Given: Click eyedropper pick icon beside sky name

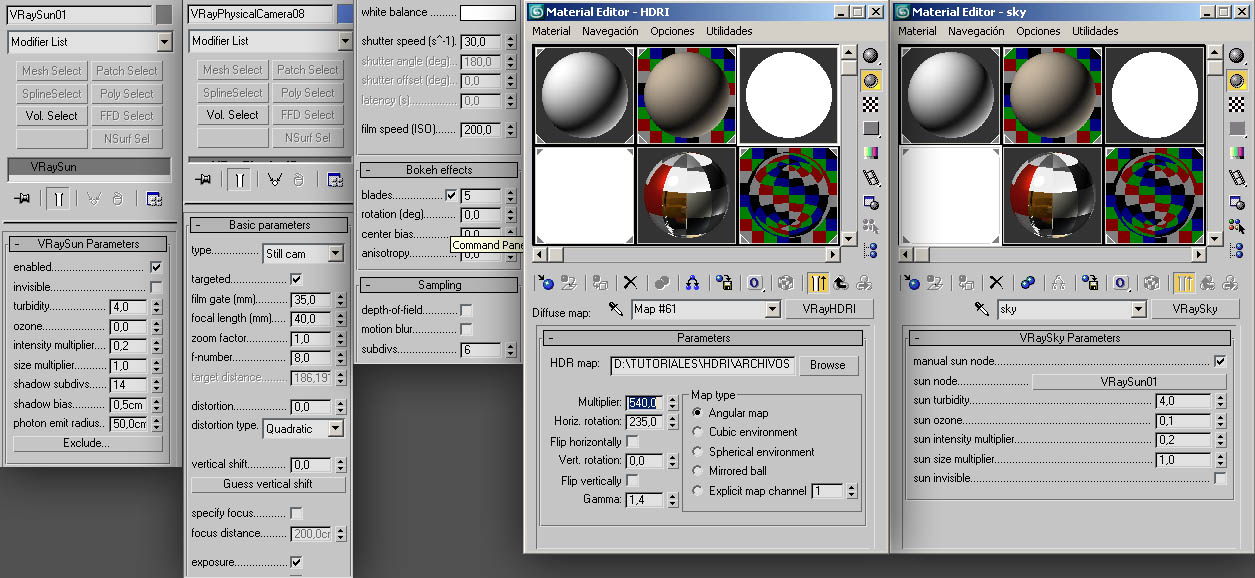Looking at the screenshot, I should [x=981, y=309].
